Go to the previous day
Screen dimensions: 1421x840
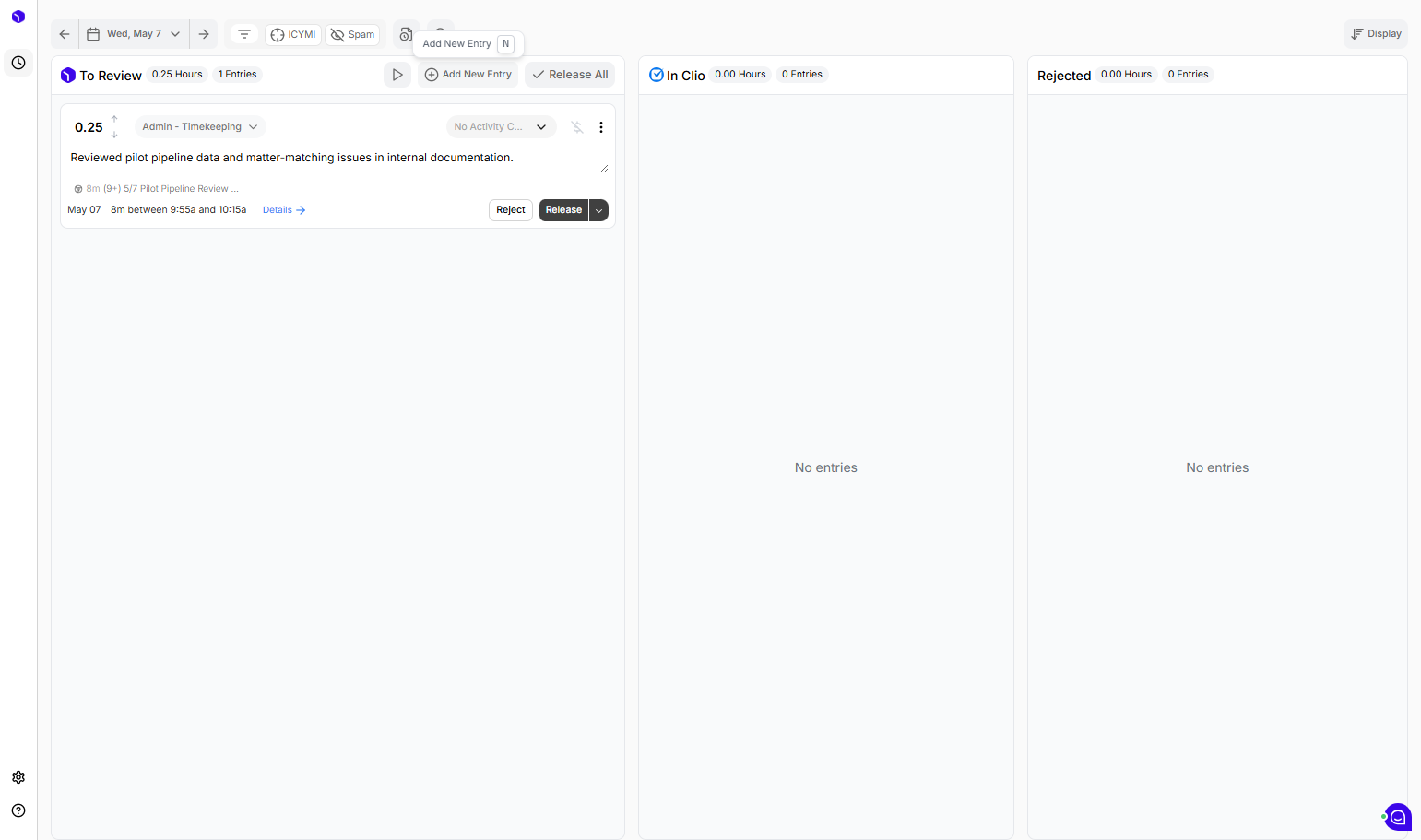click(x=65, y=34)
